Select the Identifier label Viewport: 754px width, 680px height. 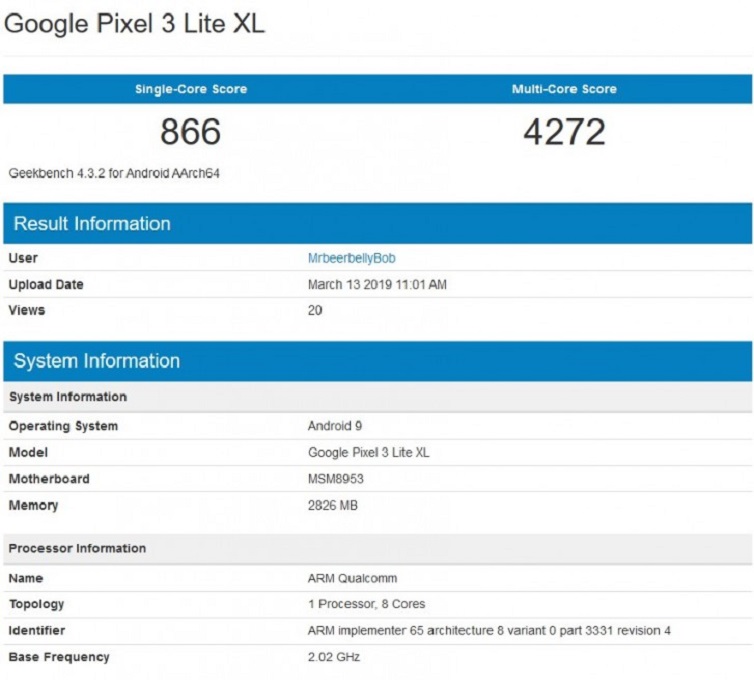tap(37, 630)
